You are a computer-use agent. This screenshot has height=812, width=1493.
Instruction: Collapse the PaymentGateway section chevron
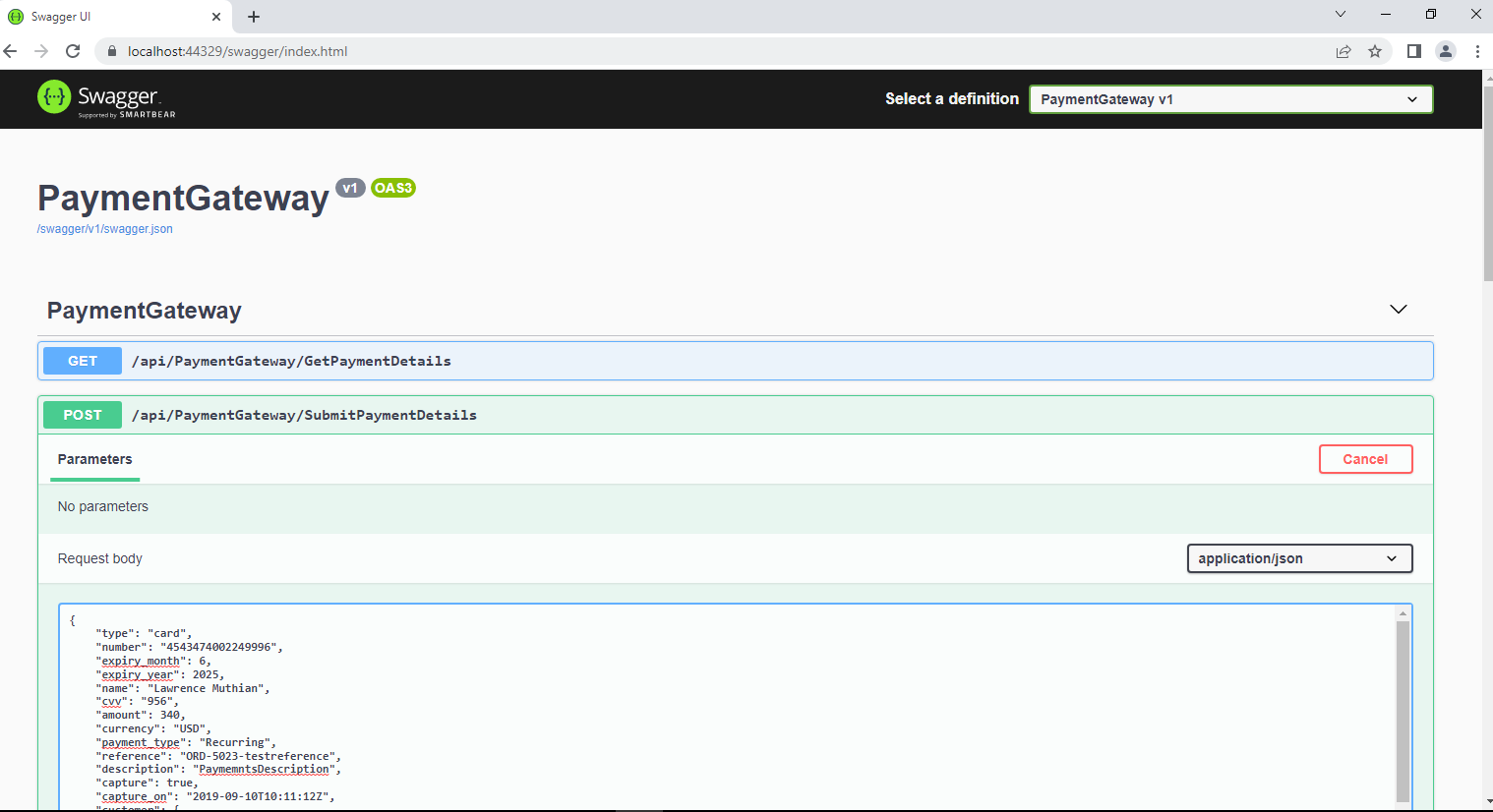point(1399,309)
